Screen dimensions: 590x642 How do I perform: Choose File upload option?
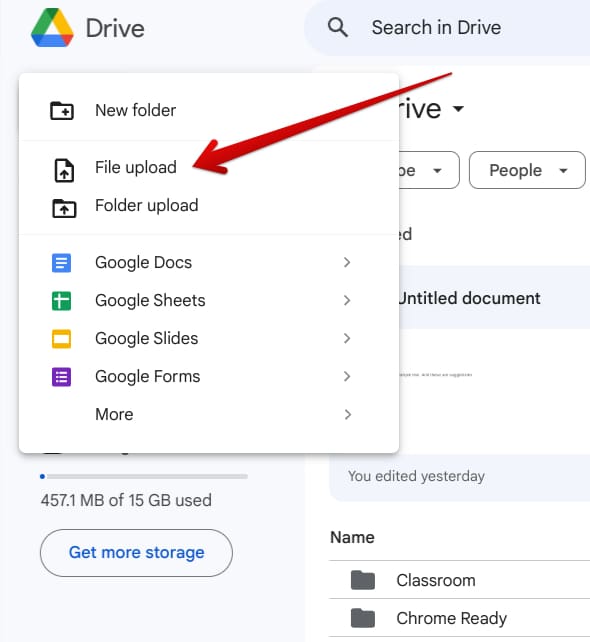tap(209, 167)
